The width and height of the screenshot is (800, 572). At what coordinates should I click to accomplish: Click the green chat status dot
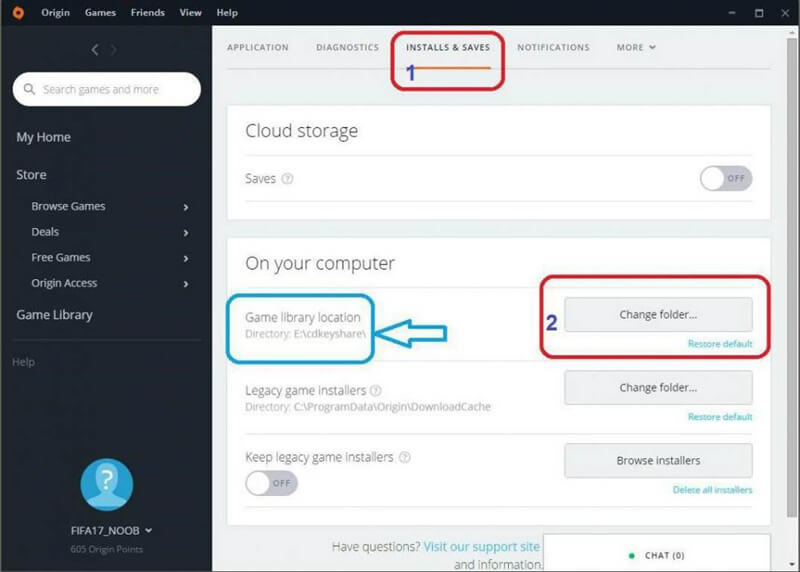click(x=632, y=556)
